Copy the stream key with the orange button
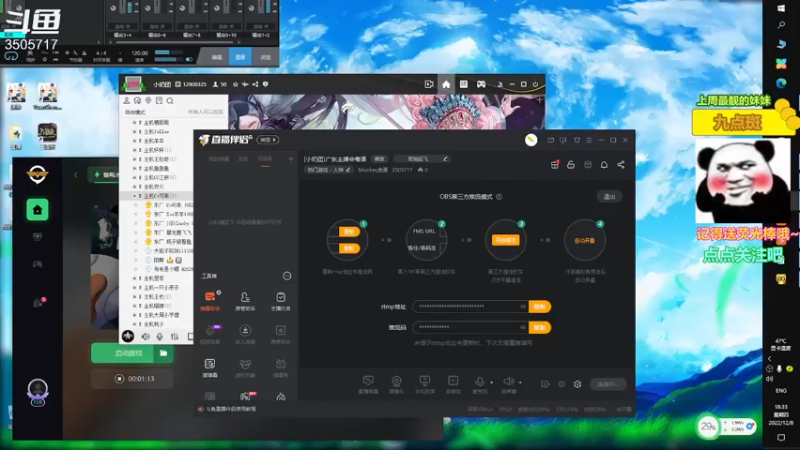 point(539,328)
